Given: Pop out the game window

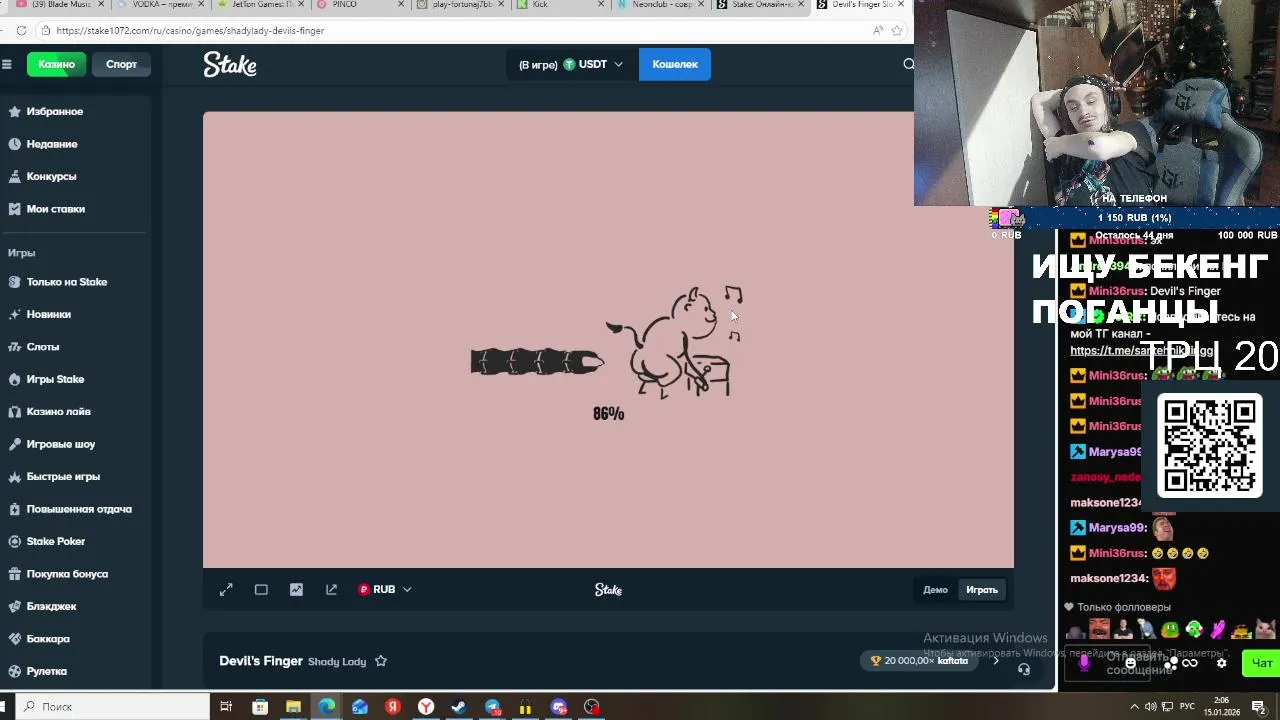Looking at the screenshot, I should pyautogui.click(x=331, y=590).
